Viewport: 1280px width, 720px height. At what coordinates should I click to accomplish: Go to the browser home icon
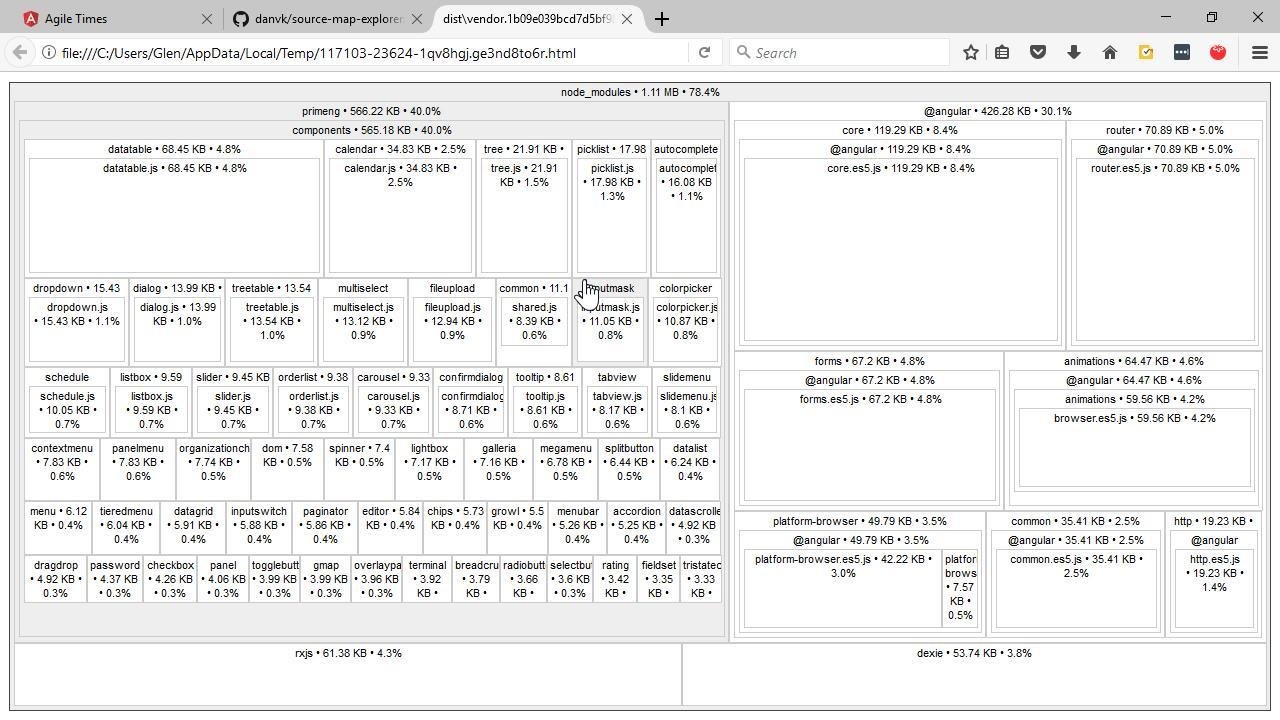pos(1110,52)
